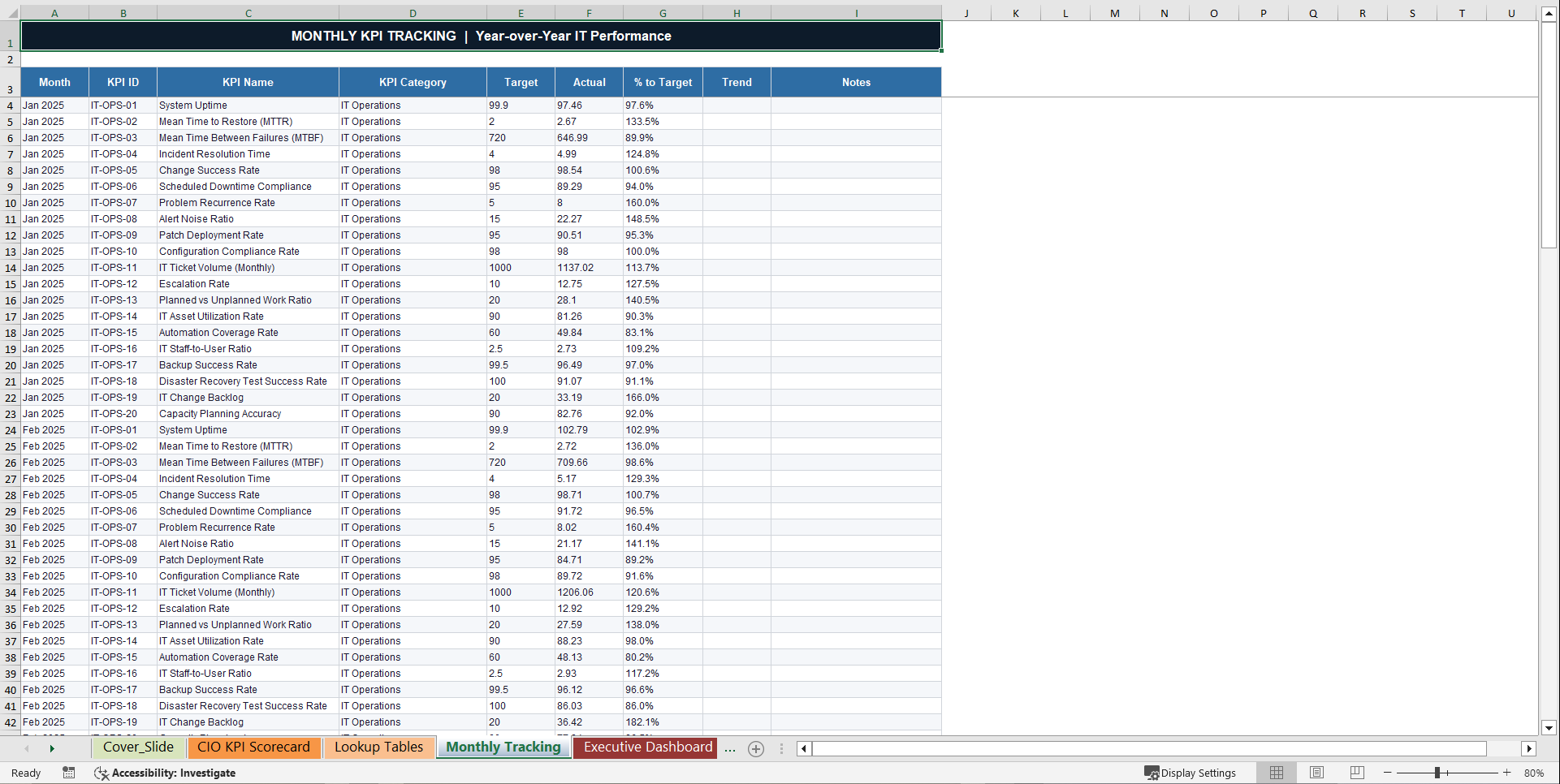
Task: Open the hidden sheets ellipsis menu
Action: [730, 748]
